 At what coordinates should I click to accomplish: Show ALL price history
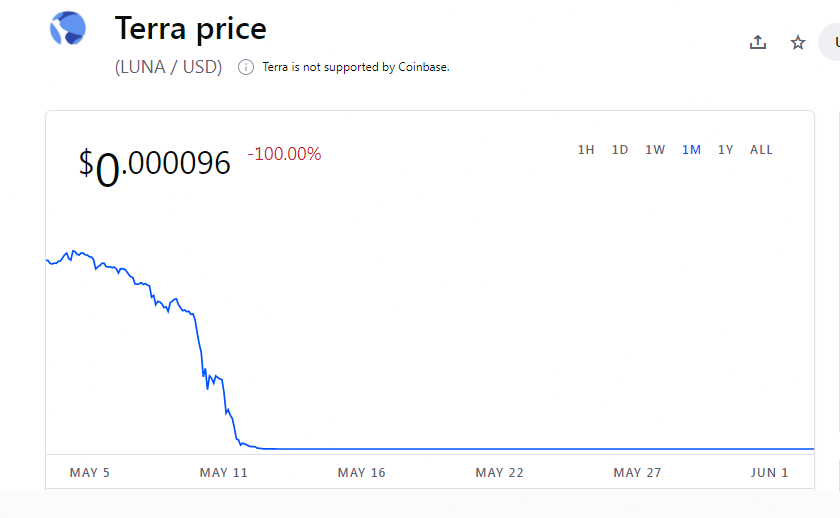pos(761,150)
